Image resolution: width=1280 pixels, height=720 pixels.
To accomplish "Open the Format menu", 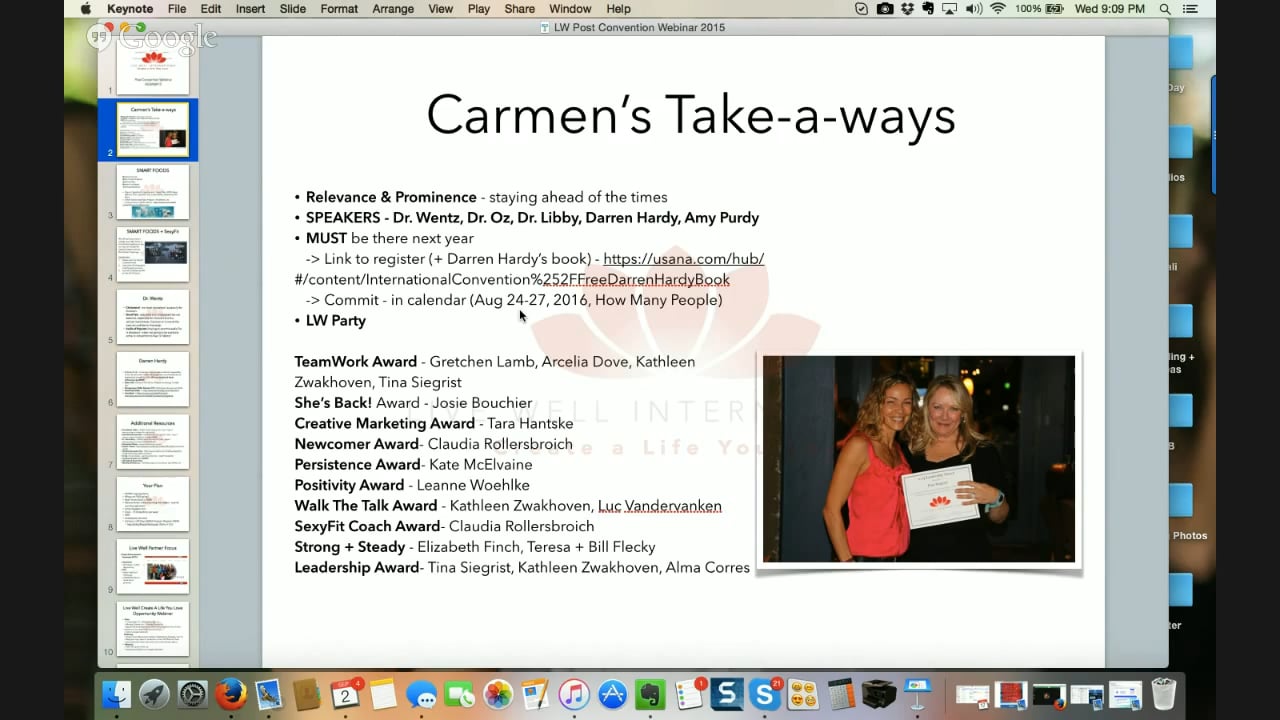I will 339,9.
